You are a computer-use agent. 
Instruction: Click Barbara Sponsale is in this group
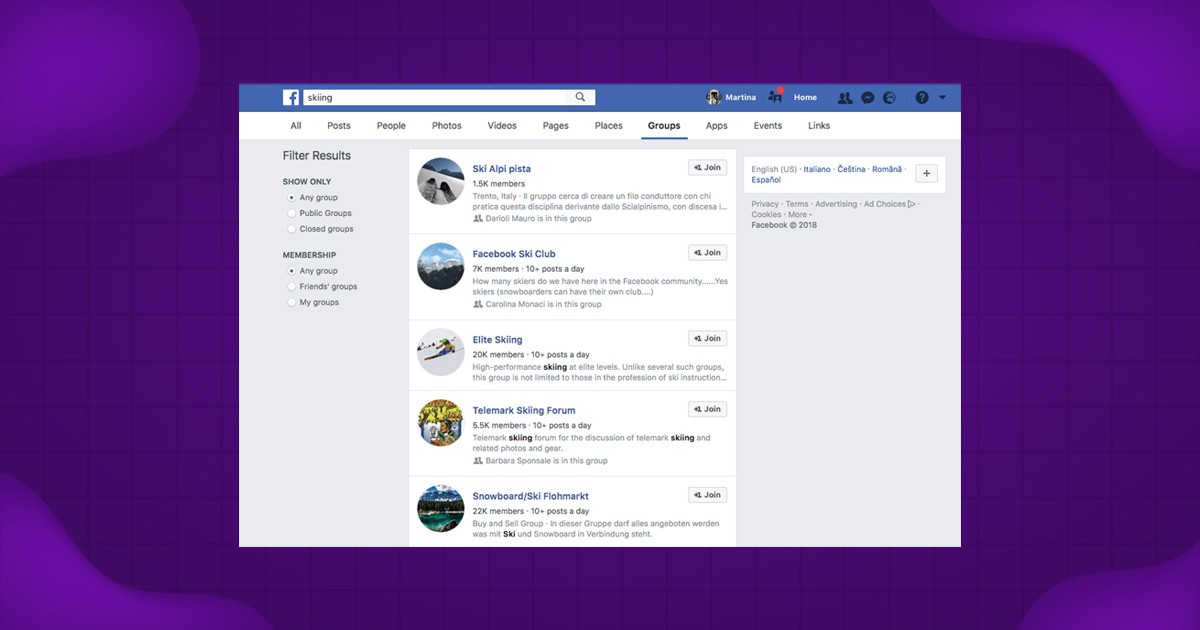tap(546, 461)
